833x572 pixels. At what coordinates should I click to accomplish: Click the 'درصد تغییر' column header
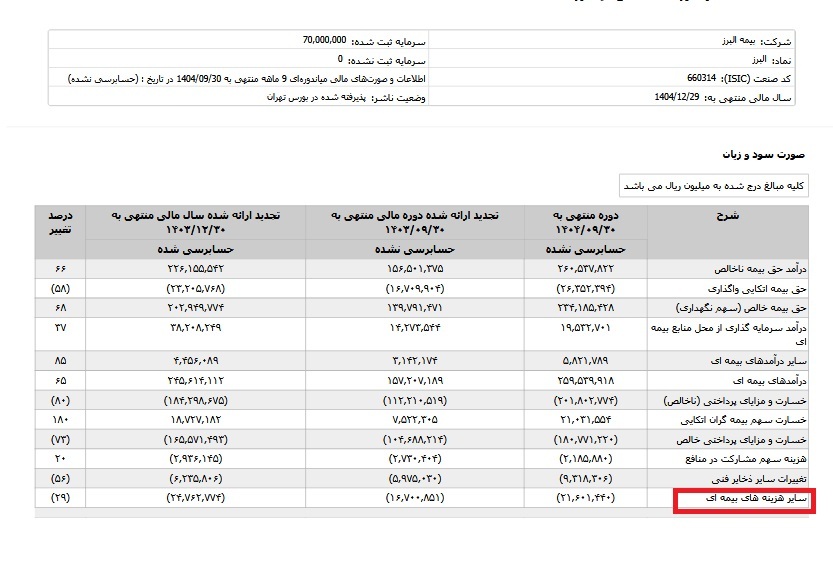pos(59,222)
